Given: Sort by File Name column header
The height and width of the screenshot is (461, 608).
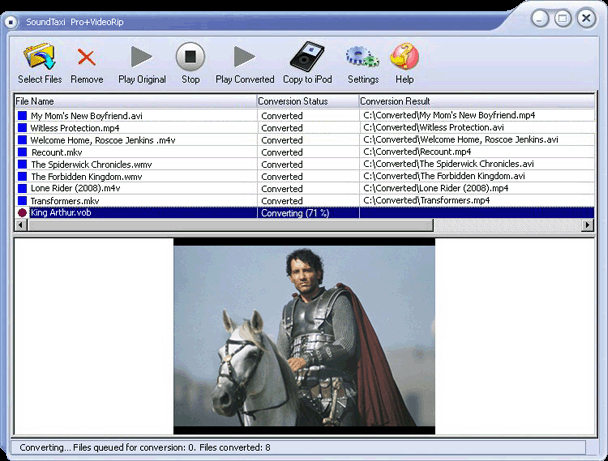Looking at the screenshot, I should (135, 101).
